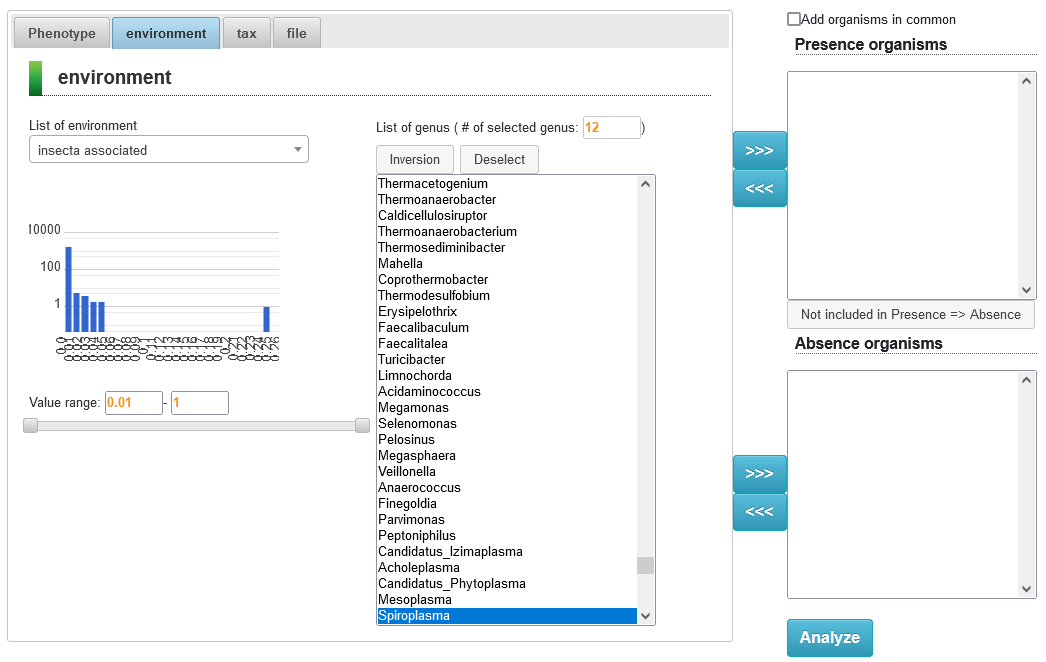Screen dimensions: 1046x662
Task: Enable Add organisms in common checkbox
Action: pyautogui.click(x=794, y=19)
